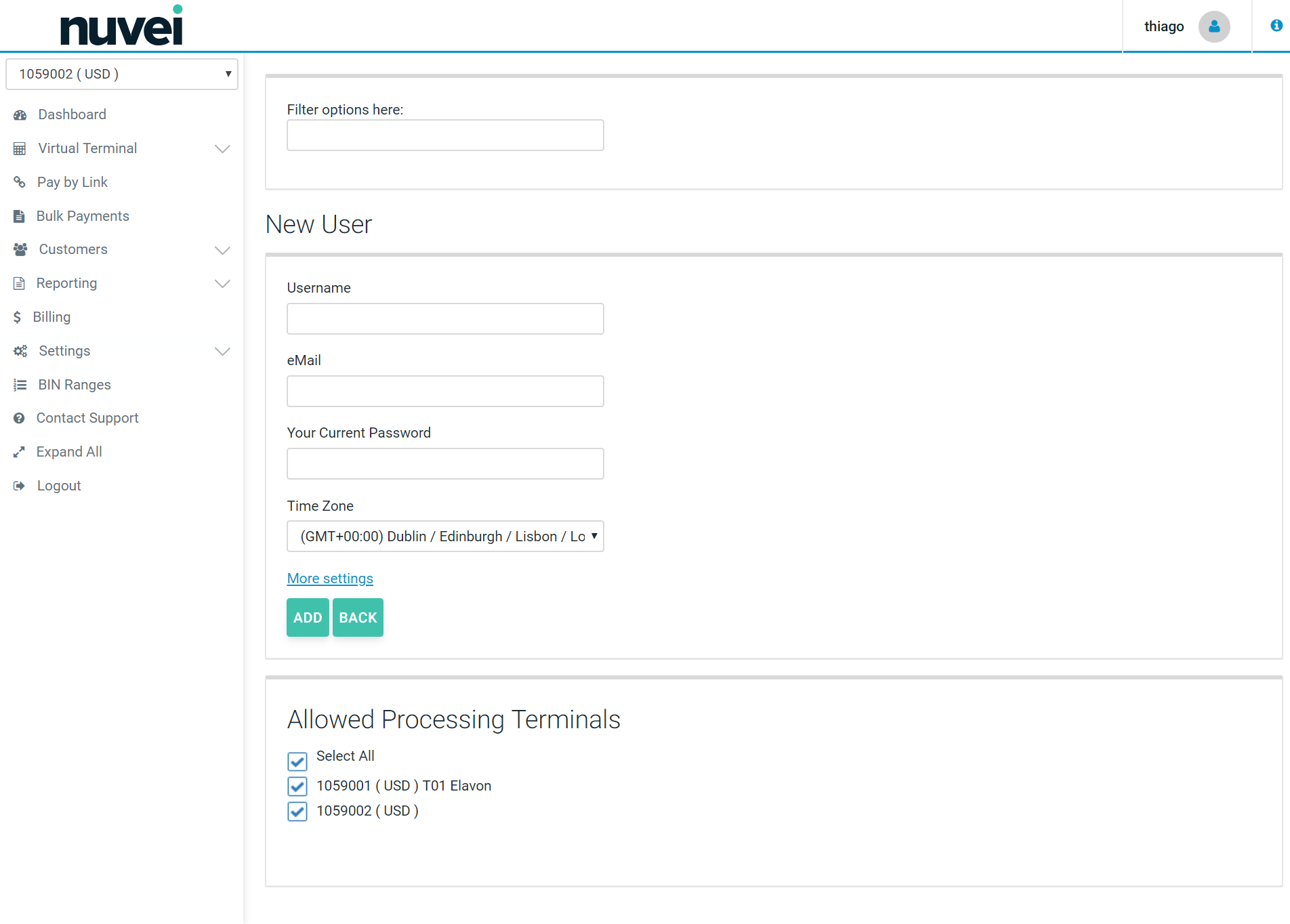1290x924 pixels.
Task: Select Expand All in the sidebar
Action: point(69,452)
